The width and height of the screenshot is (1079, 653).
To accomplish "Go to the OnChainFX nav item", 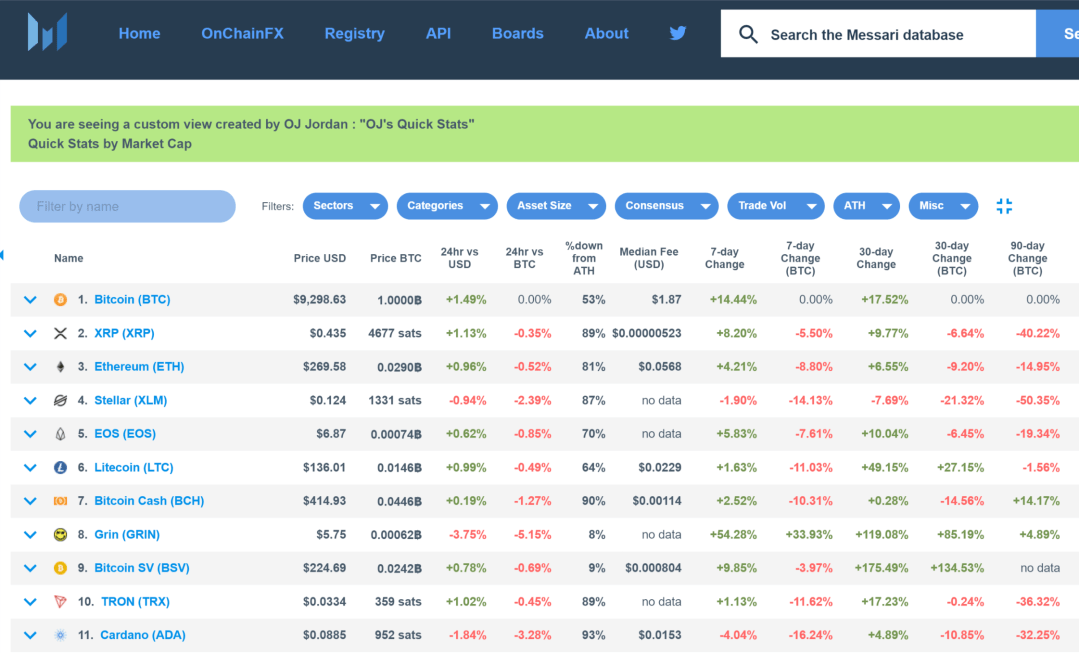I will [242, 33].
